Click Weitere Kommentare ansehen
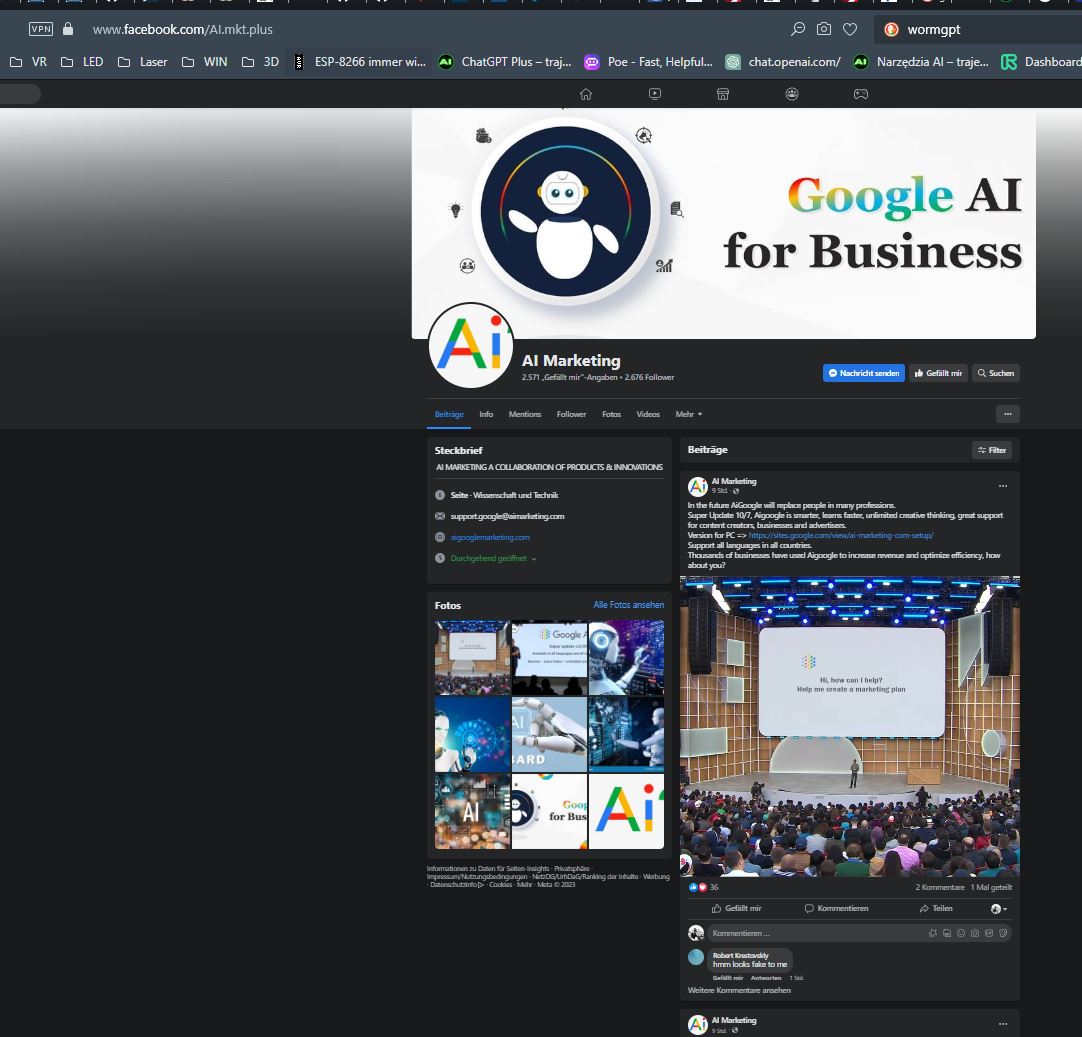 (x=739, y=990)
